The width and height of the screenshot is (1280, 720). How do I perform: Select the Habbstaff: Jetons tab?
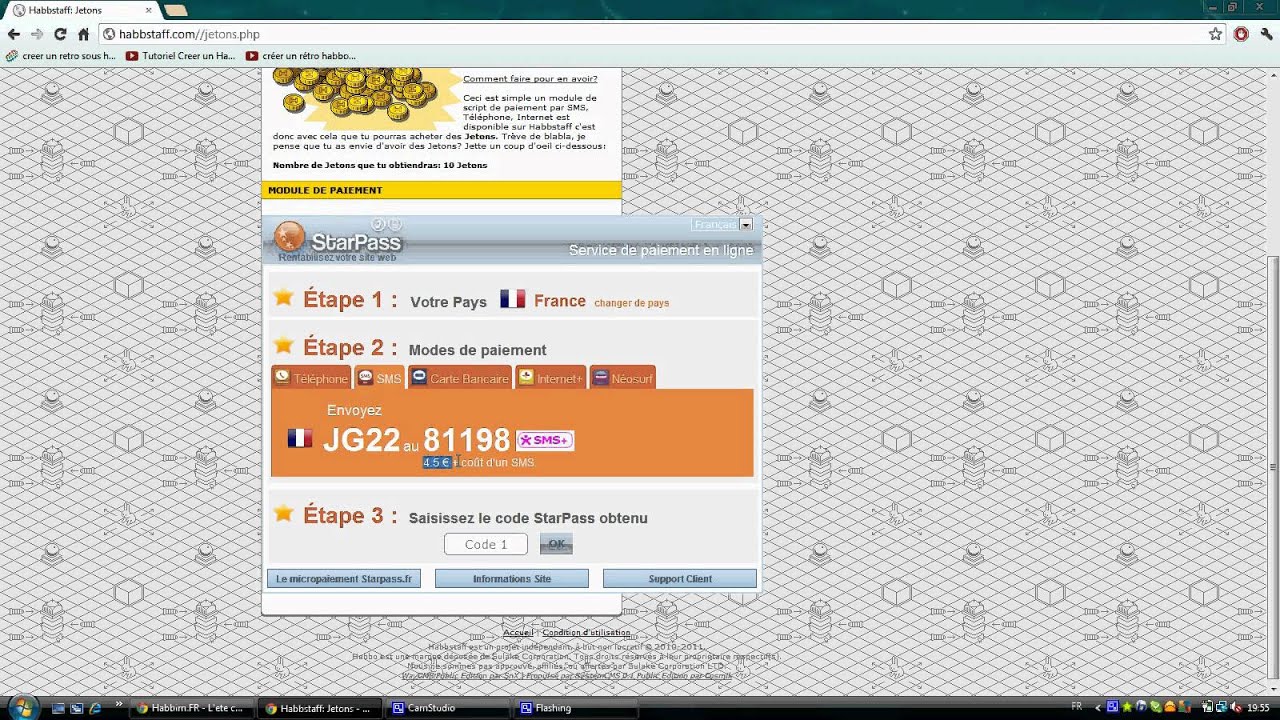(82, 10)
